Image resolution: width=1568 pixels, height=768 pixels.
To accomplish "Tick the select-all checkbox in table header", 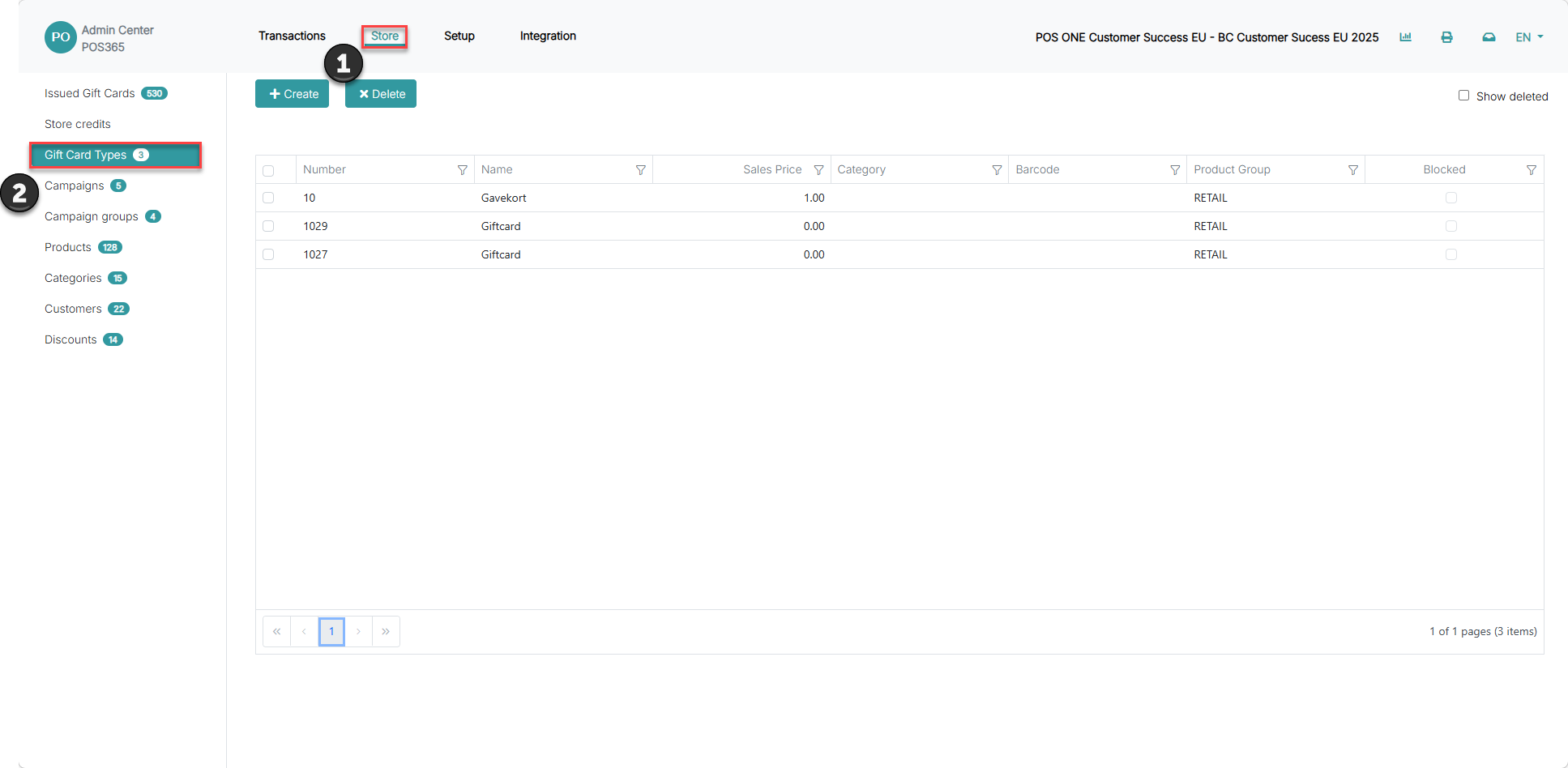I will coord(268,171).
